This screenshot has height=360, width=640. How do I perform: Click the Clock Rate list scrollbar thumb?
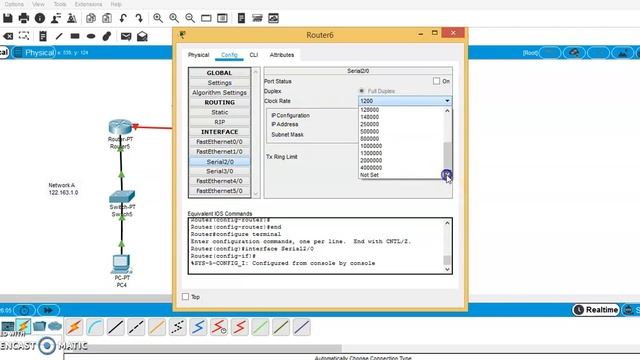(x=447, y=155)
